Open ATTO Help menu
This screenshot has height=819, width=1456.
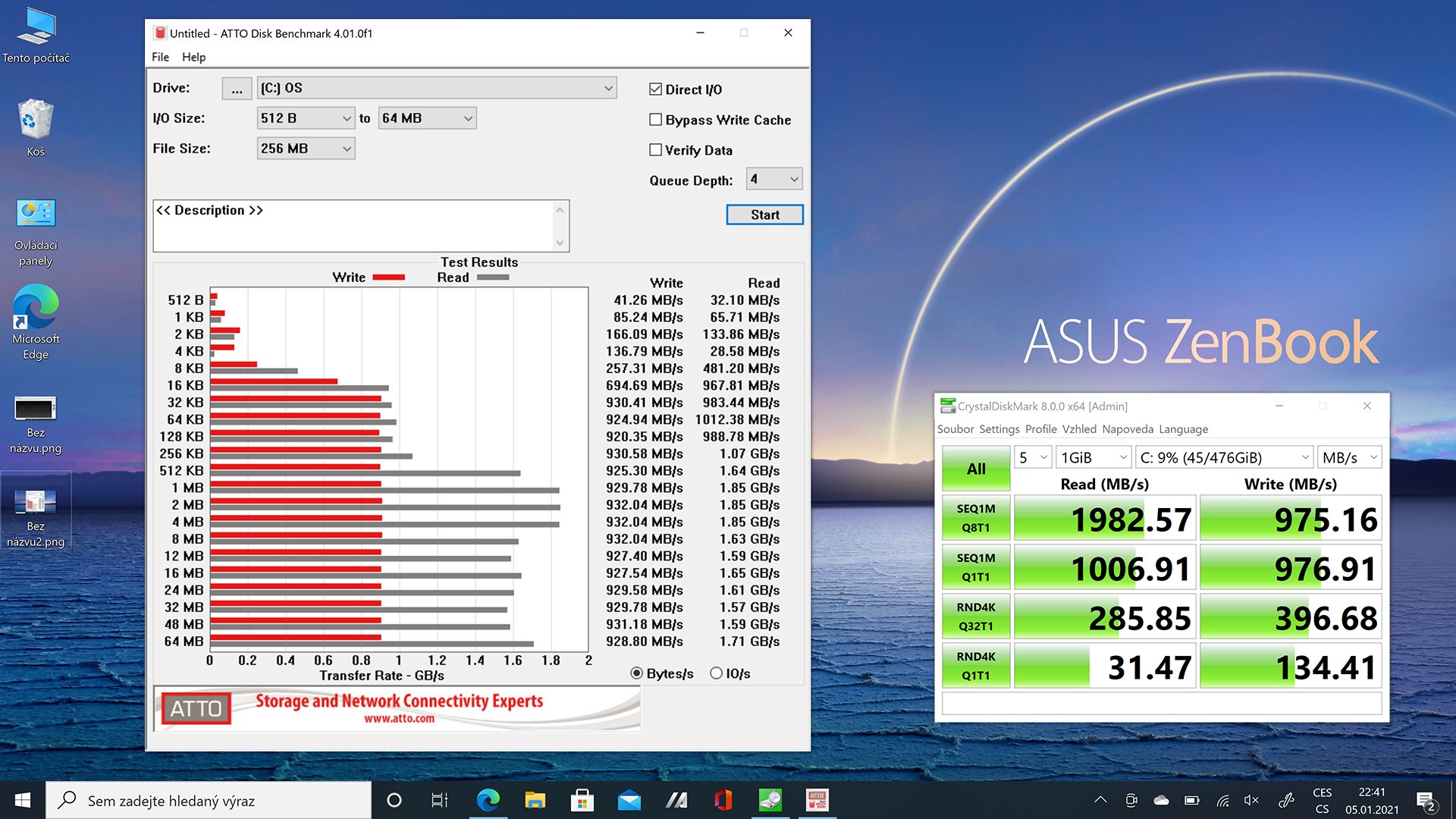193,57
